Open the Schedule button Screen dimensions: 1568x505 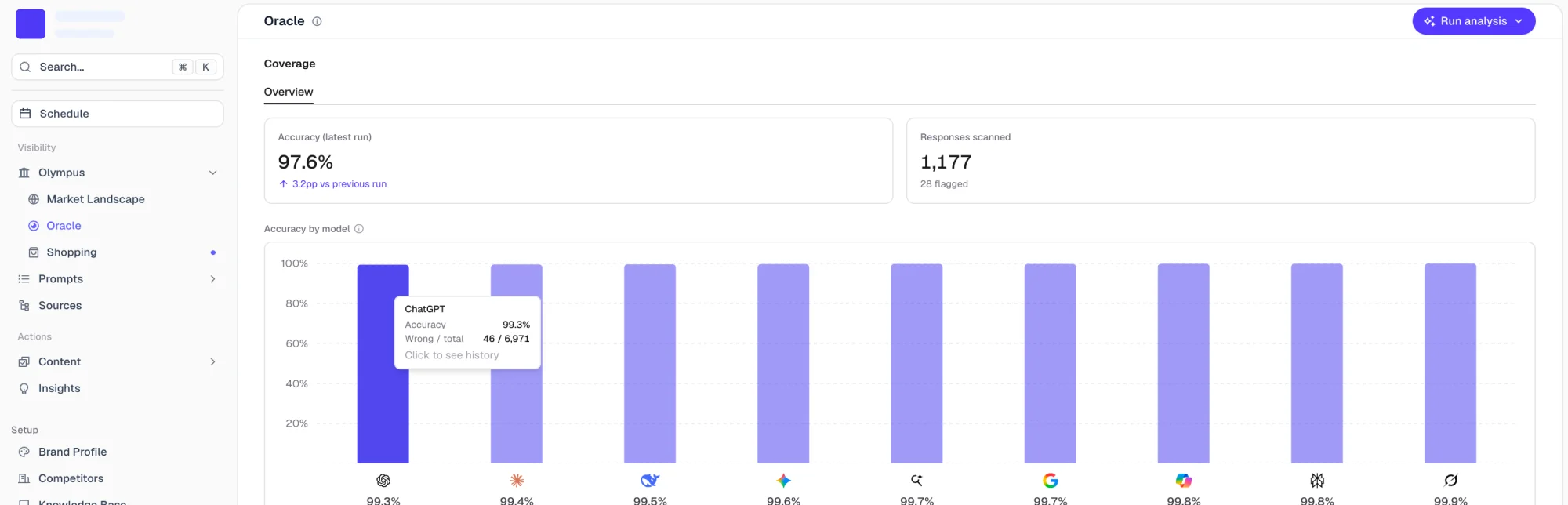118,114
